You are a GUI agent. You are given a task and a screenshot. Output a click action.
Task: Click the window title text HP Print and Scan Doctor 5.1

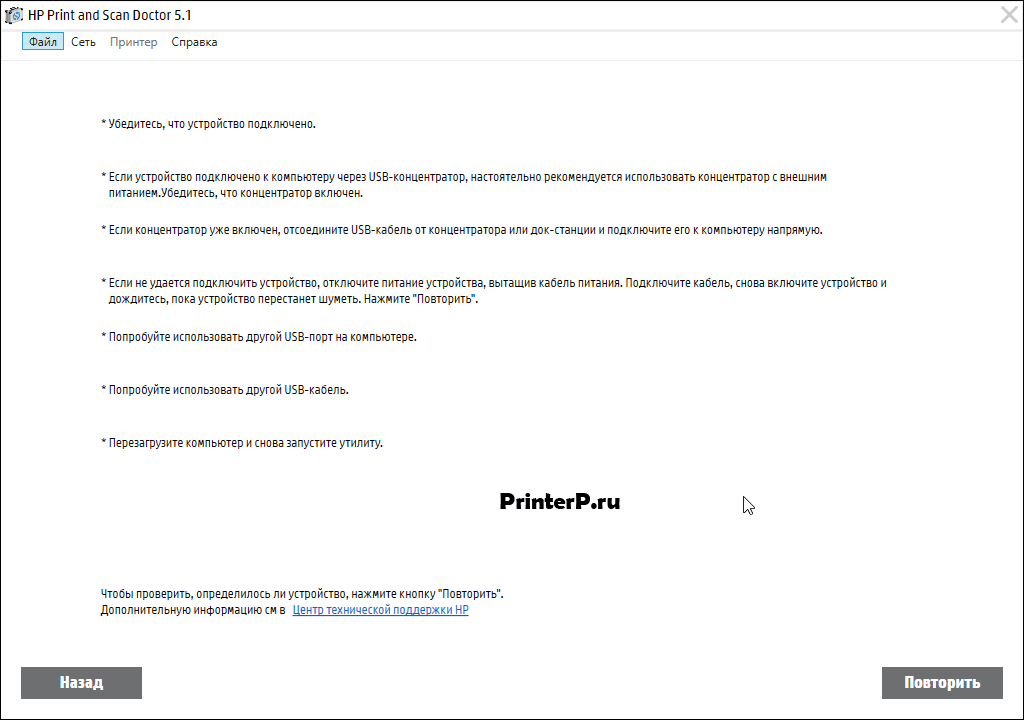[110, 15]
